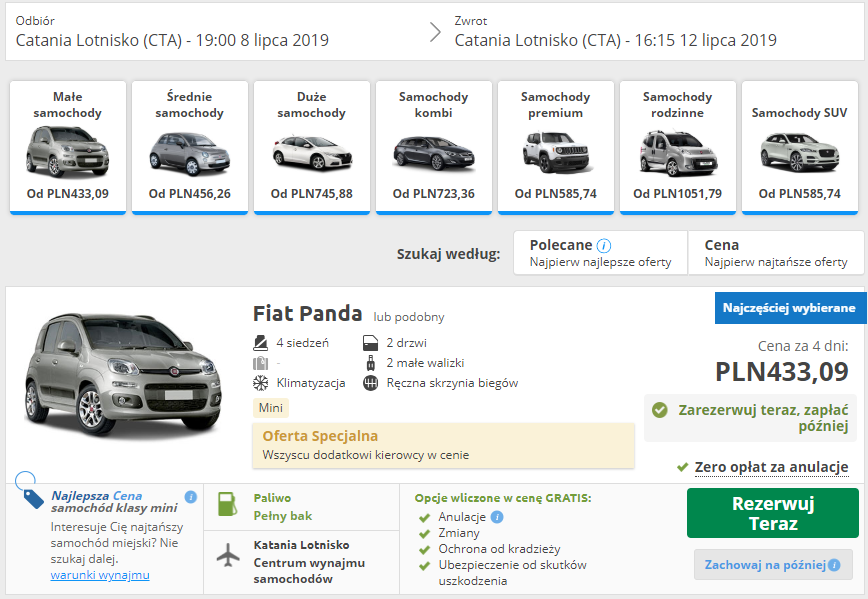Click the checkmark beside Ochrona od kradzieży
868x599 pixels.
425,550
